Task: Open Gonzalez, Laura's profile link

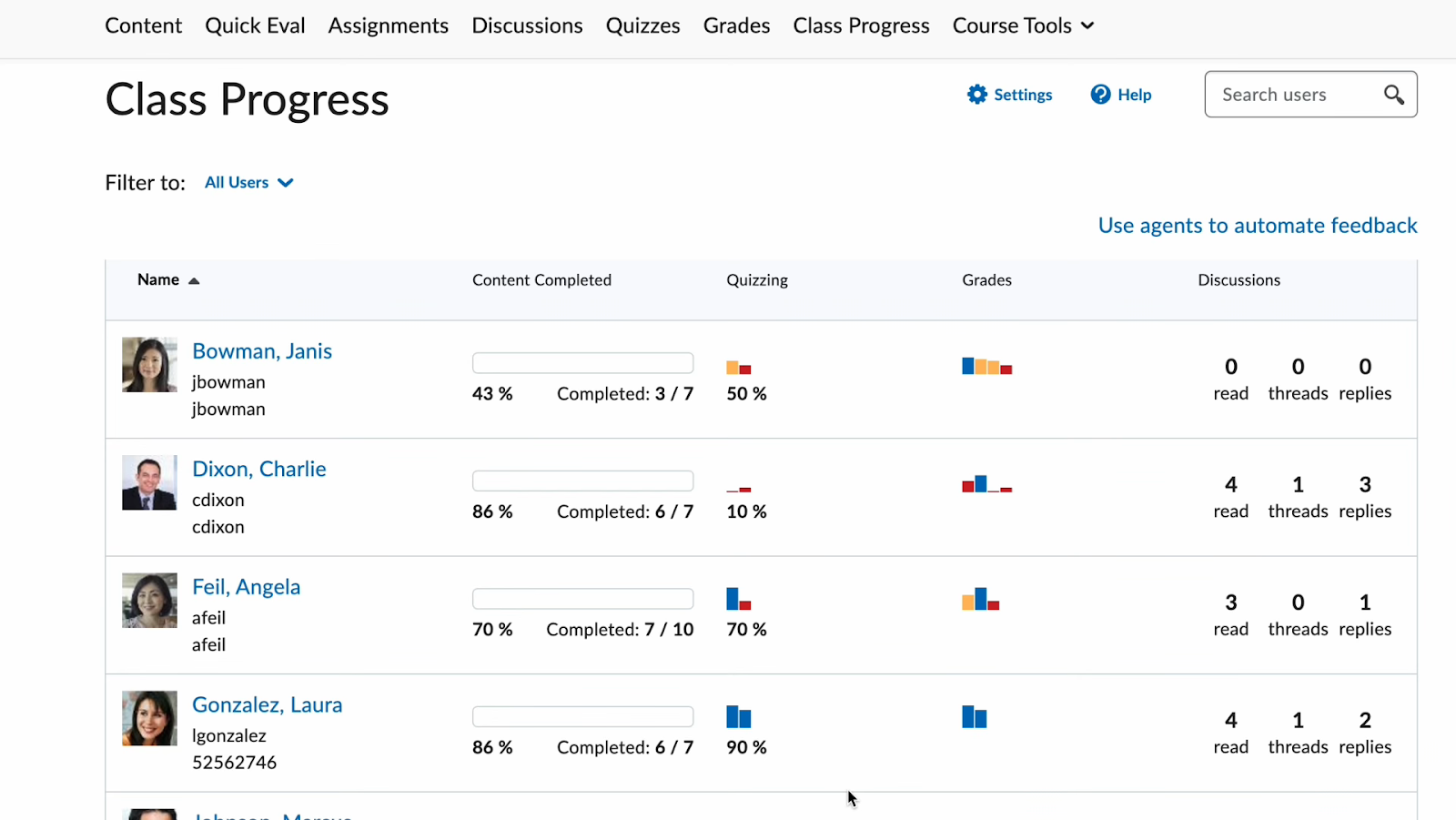Action: (268, 704)
